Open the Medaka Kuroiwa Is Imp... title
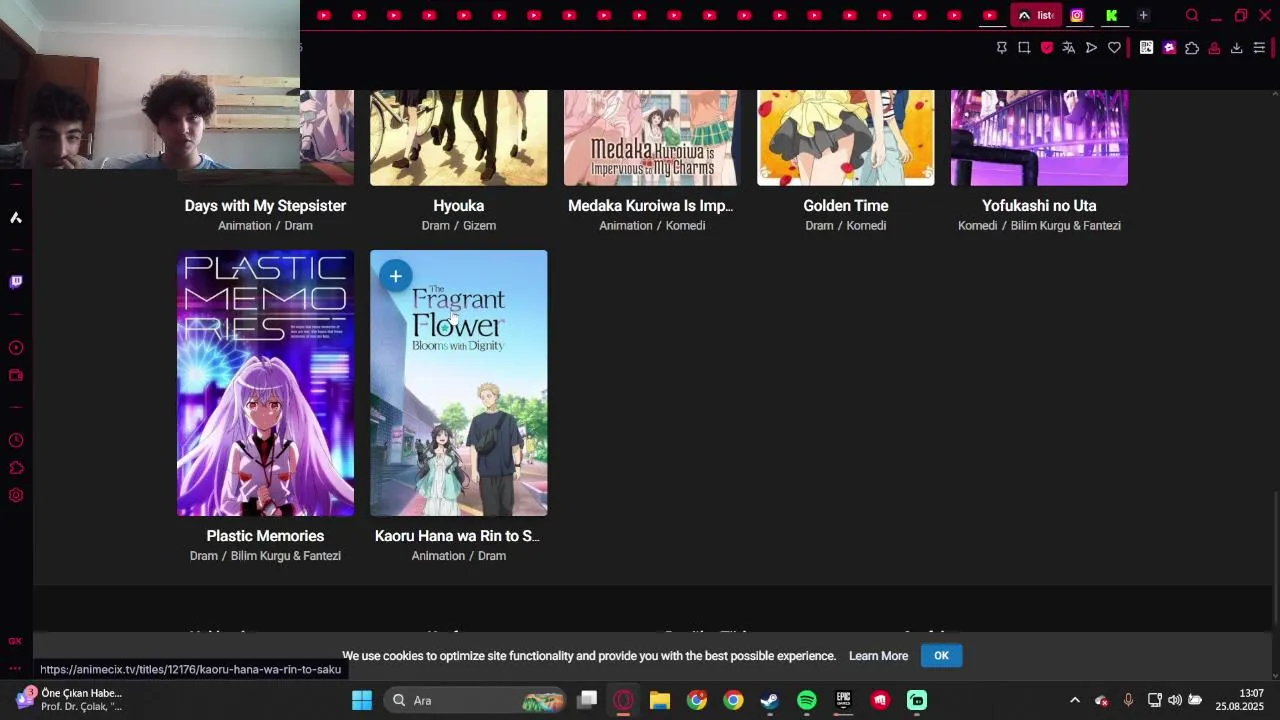Viewport: 1280px width, 720px height. 651,206
